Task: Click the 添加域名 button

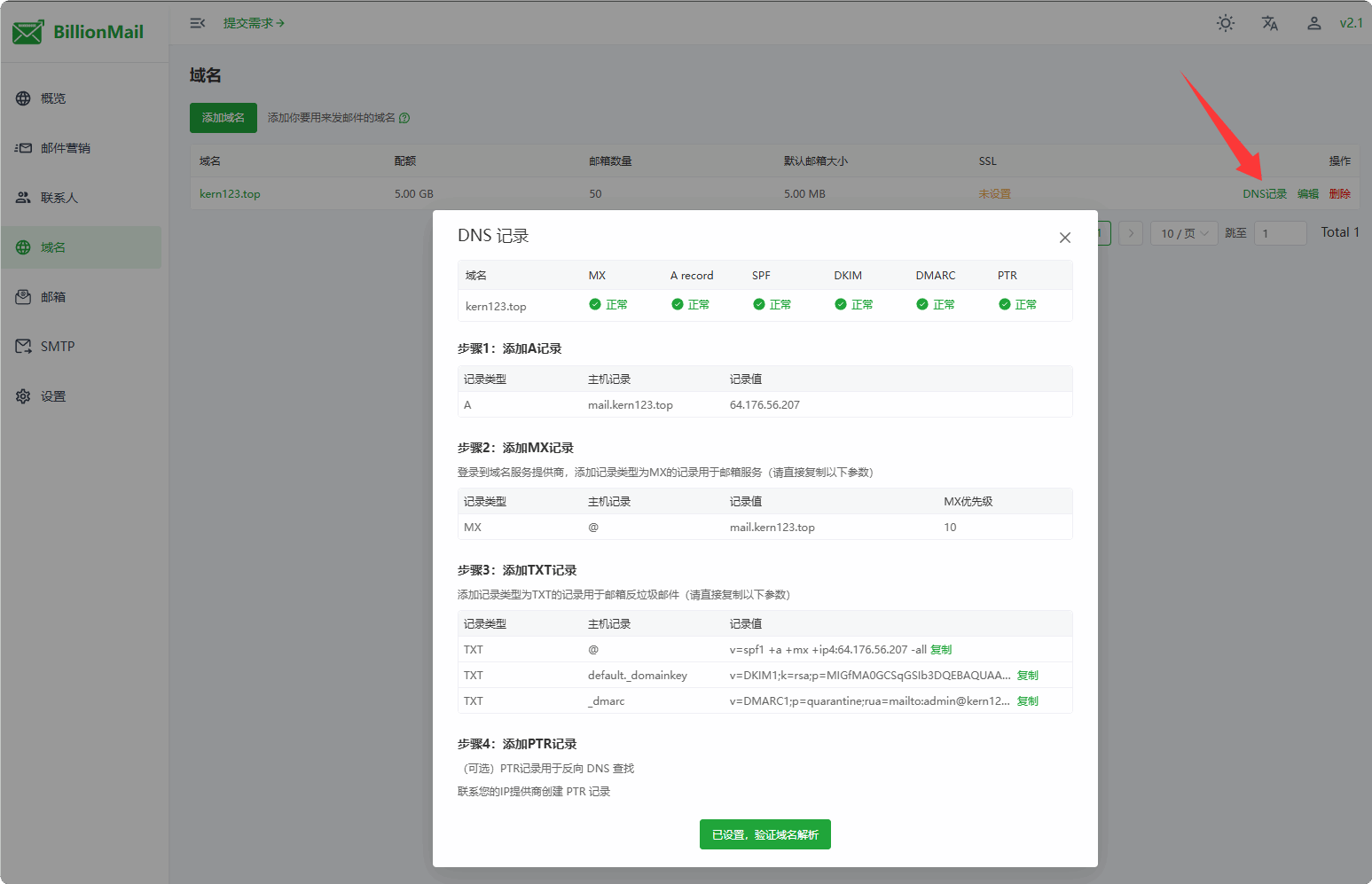Action: (x=223, y=117)
